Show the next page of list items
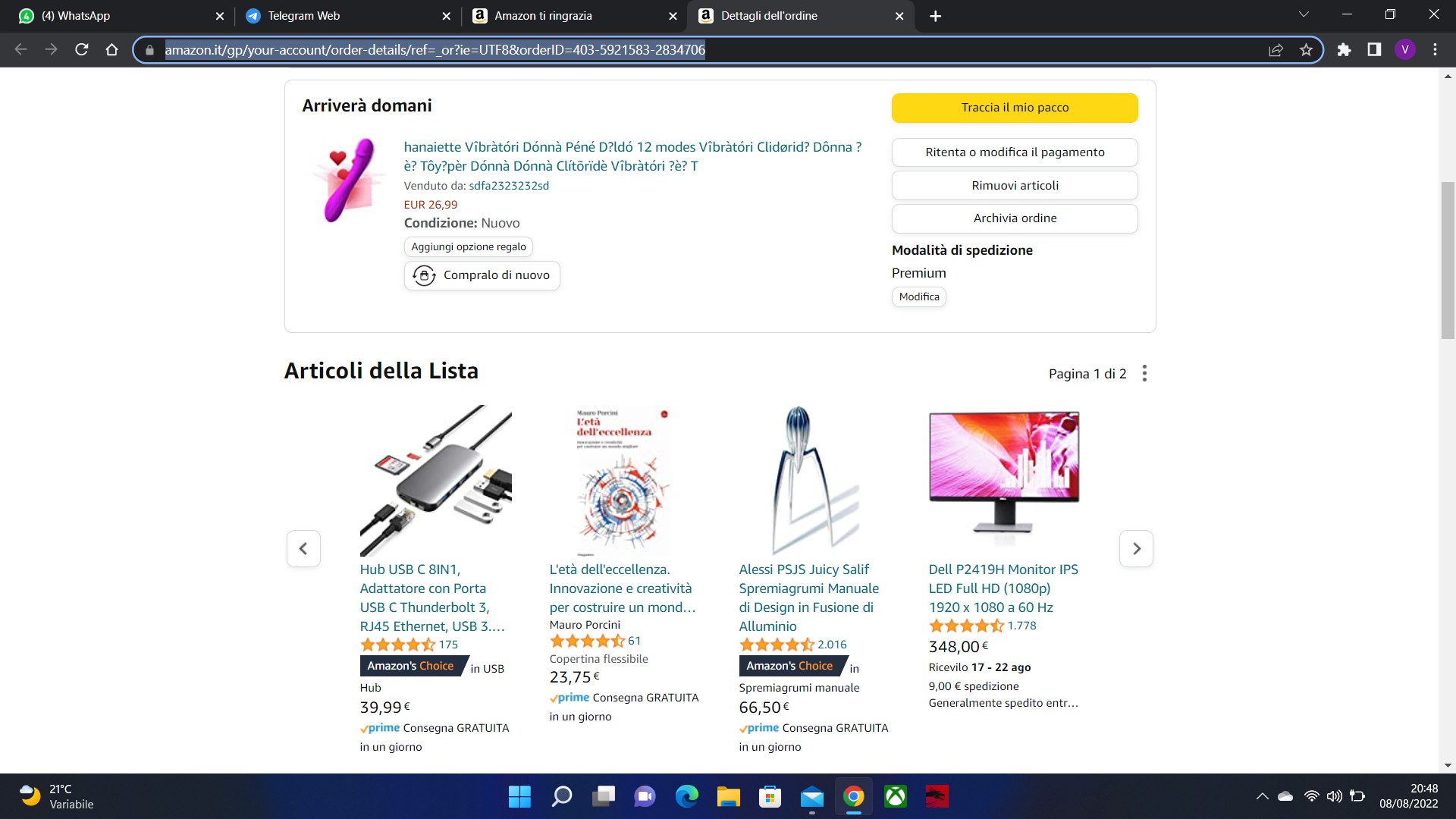Image resolution: width=1456 pixels, height=819 pixels. click(1136, 548)
